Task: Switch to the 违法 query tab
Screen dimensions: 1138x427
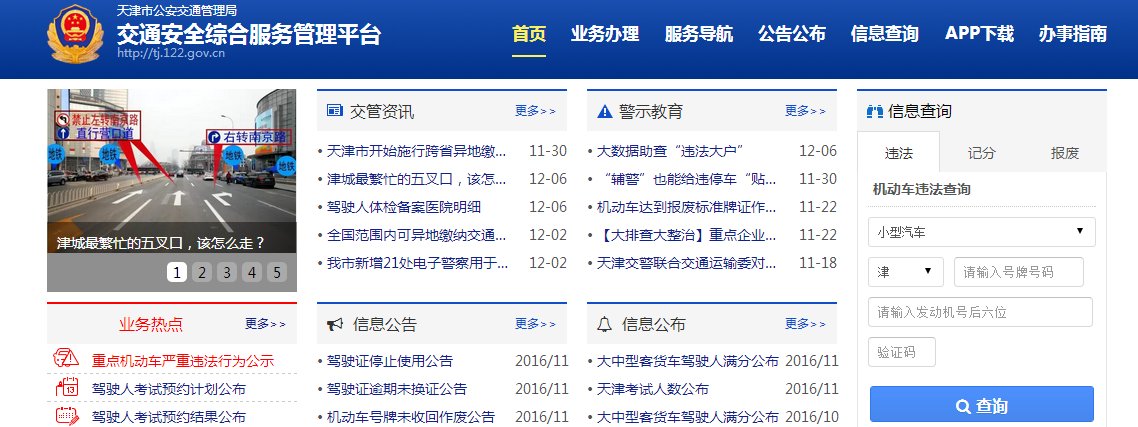Action: (898, 152)
